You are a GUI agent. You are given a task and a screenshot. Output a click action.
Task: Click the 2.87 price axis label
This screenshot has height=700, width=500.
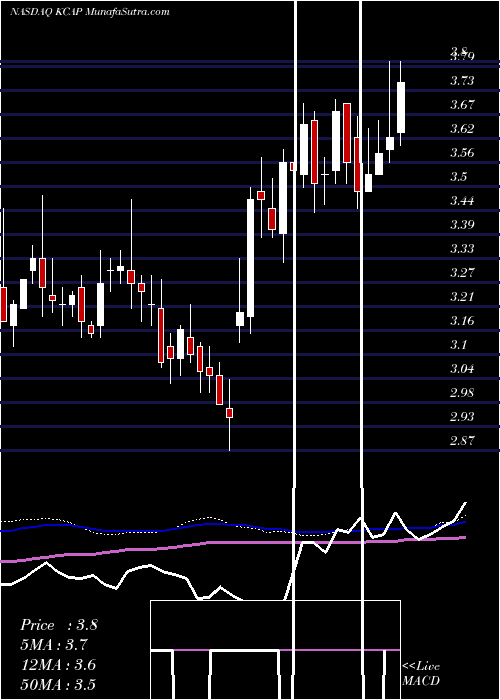click(462, 441)
